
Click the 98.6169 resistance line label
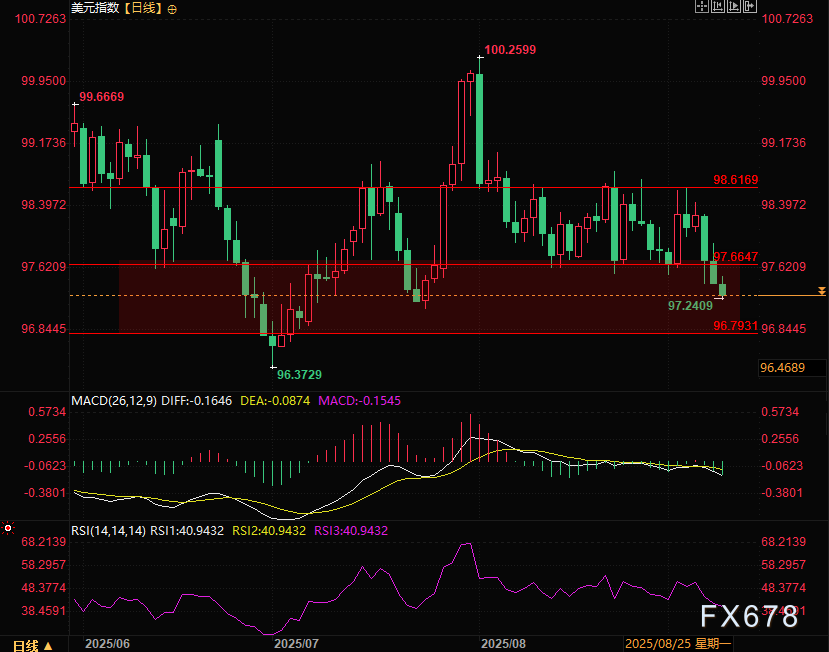click(735, 180)
